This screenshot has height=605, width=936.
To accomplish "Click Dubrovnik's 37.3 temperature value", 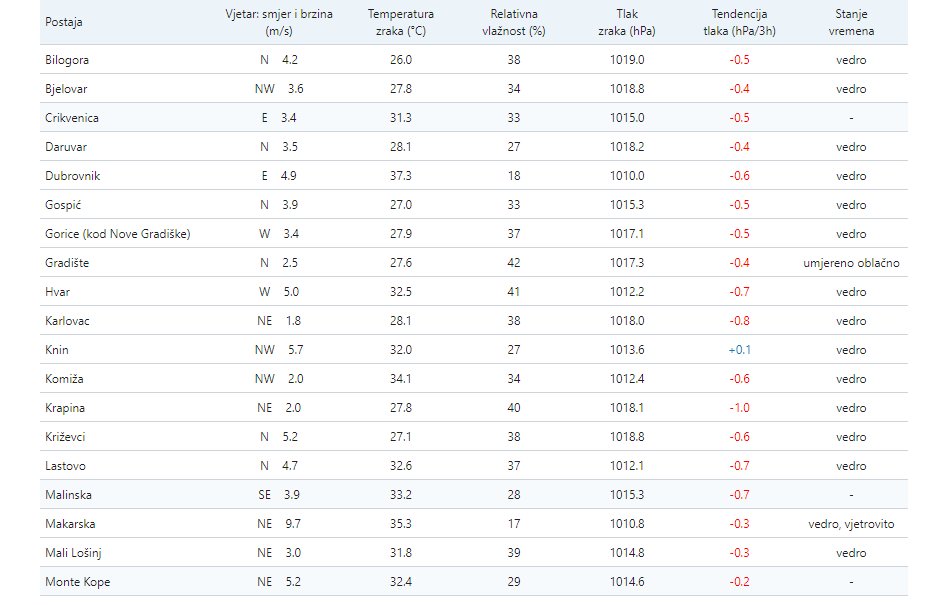I will (x=400, y=176).
